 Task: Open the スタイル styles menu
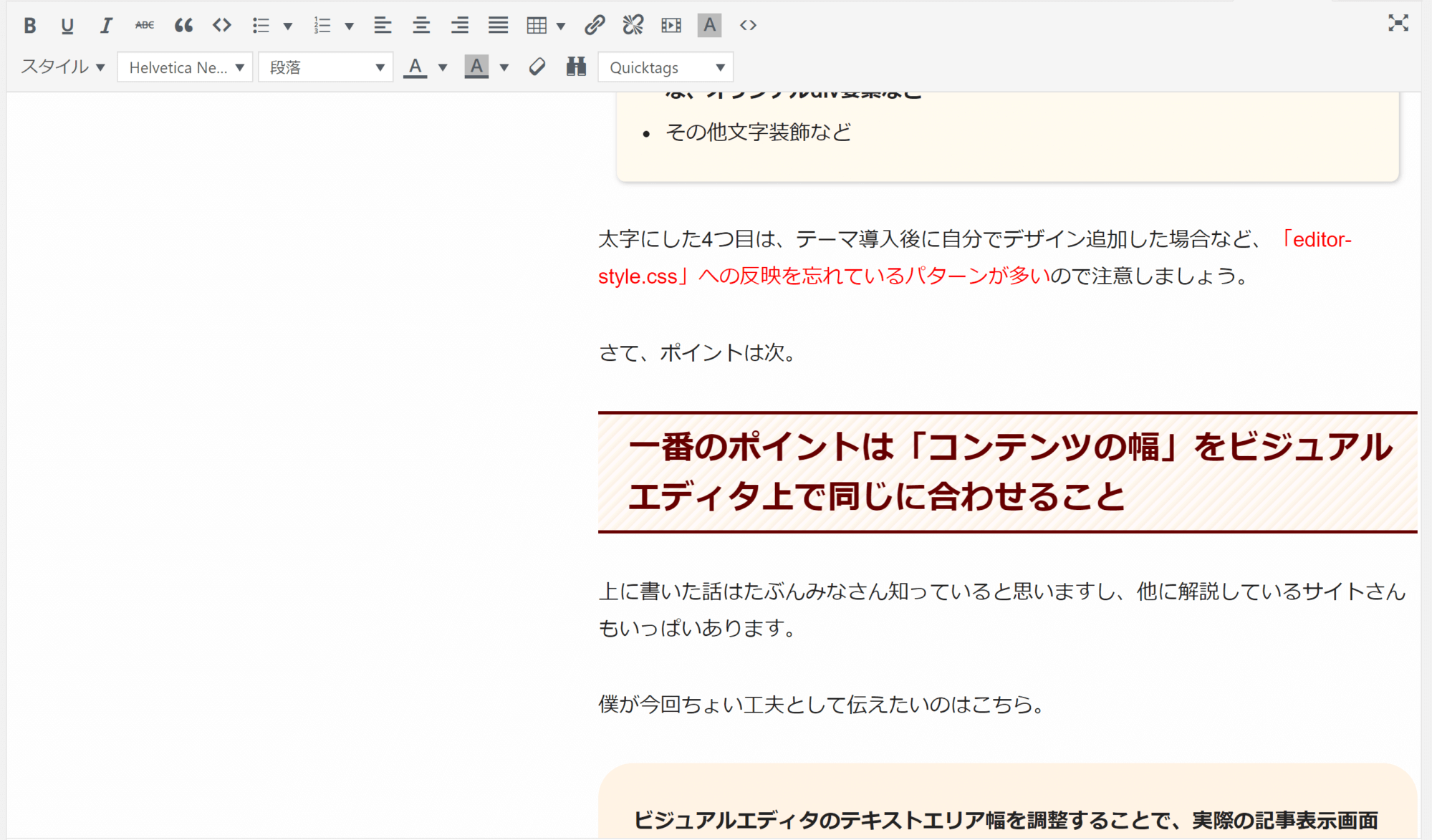point(63,67)
